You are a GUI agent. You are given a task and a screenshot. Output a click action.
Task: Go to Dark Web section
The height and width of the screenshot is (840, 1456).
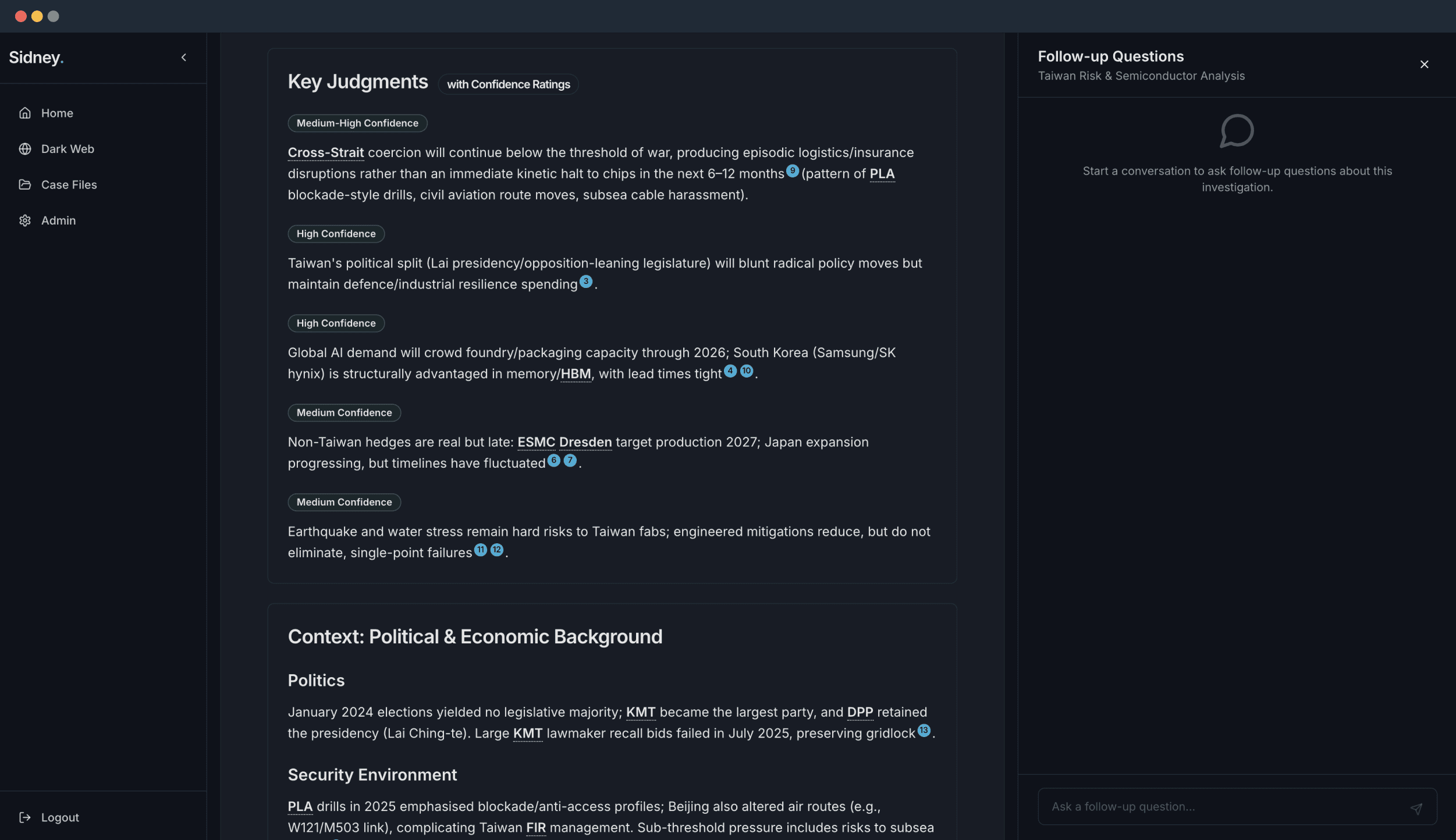point(68,149)
